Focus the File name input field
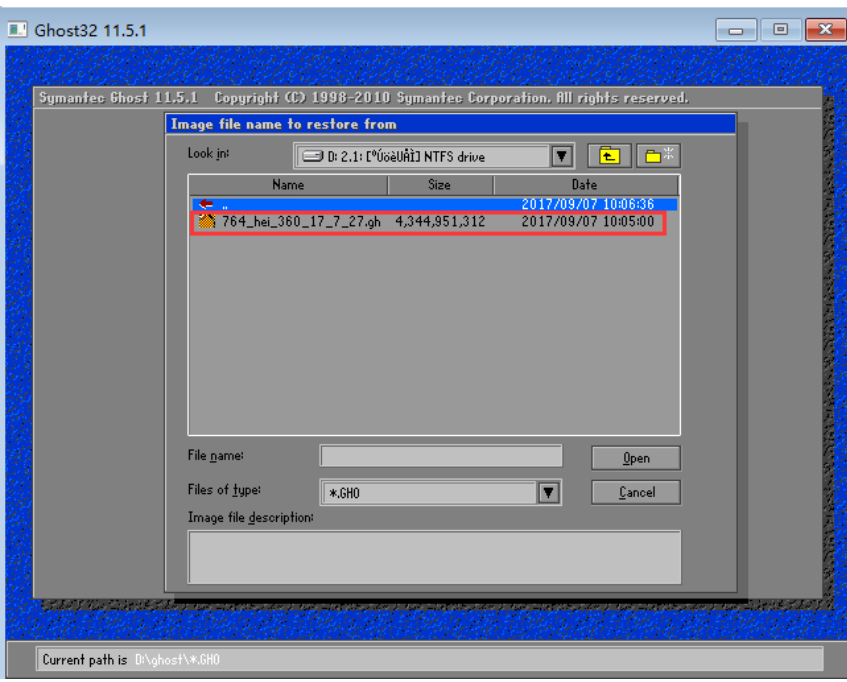The height and width of the screenshot is (682, 847). click(441, 456)
